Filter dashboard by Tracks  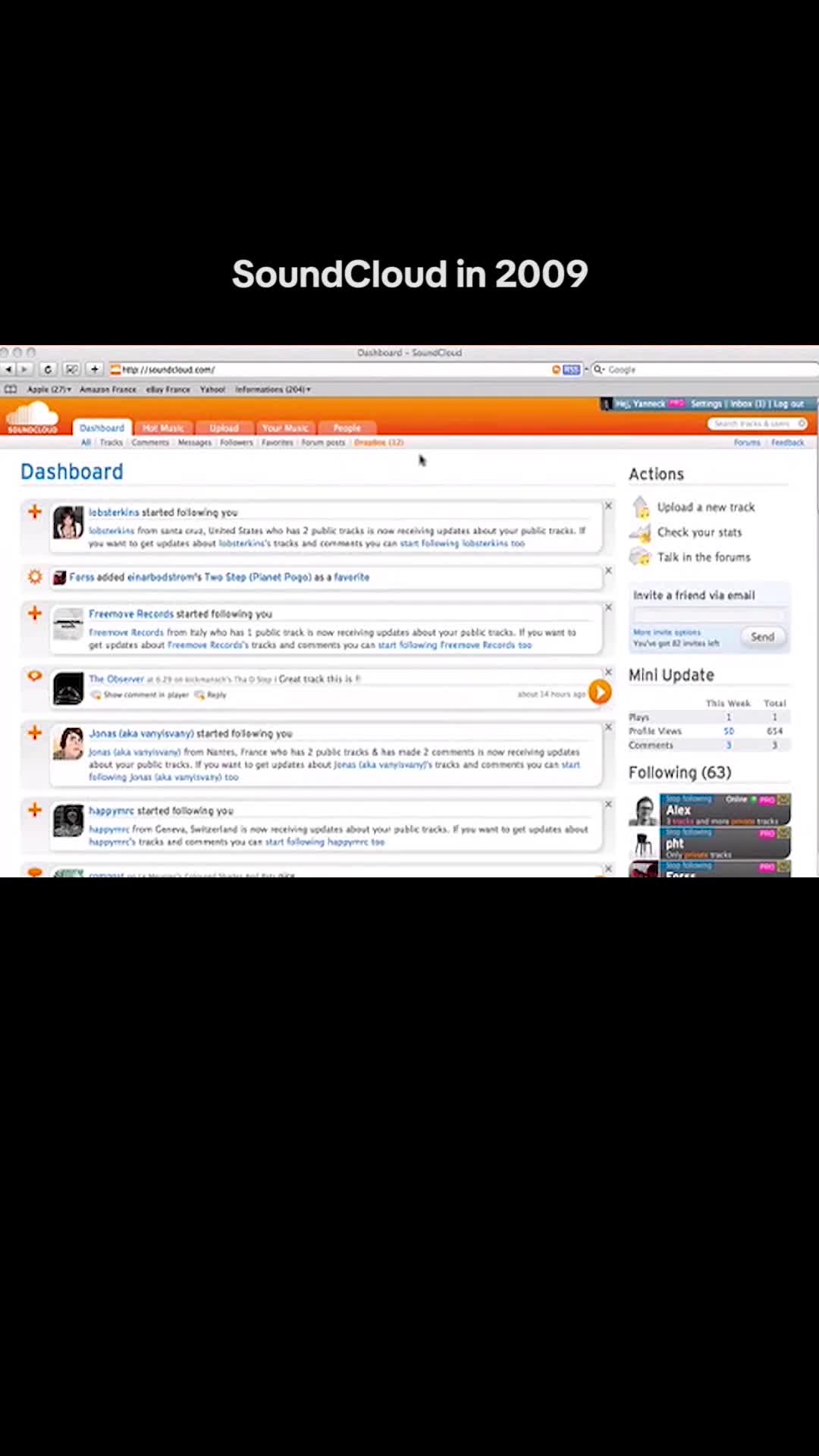coord(111,442)
